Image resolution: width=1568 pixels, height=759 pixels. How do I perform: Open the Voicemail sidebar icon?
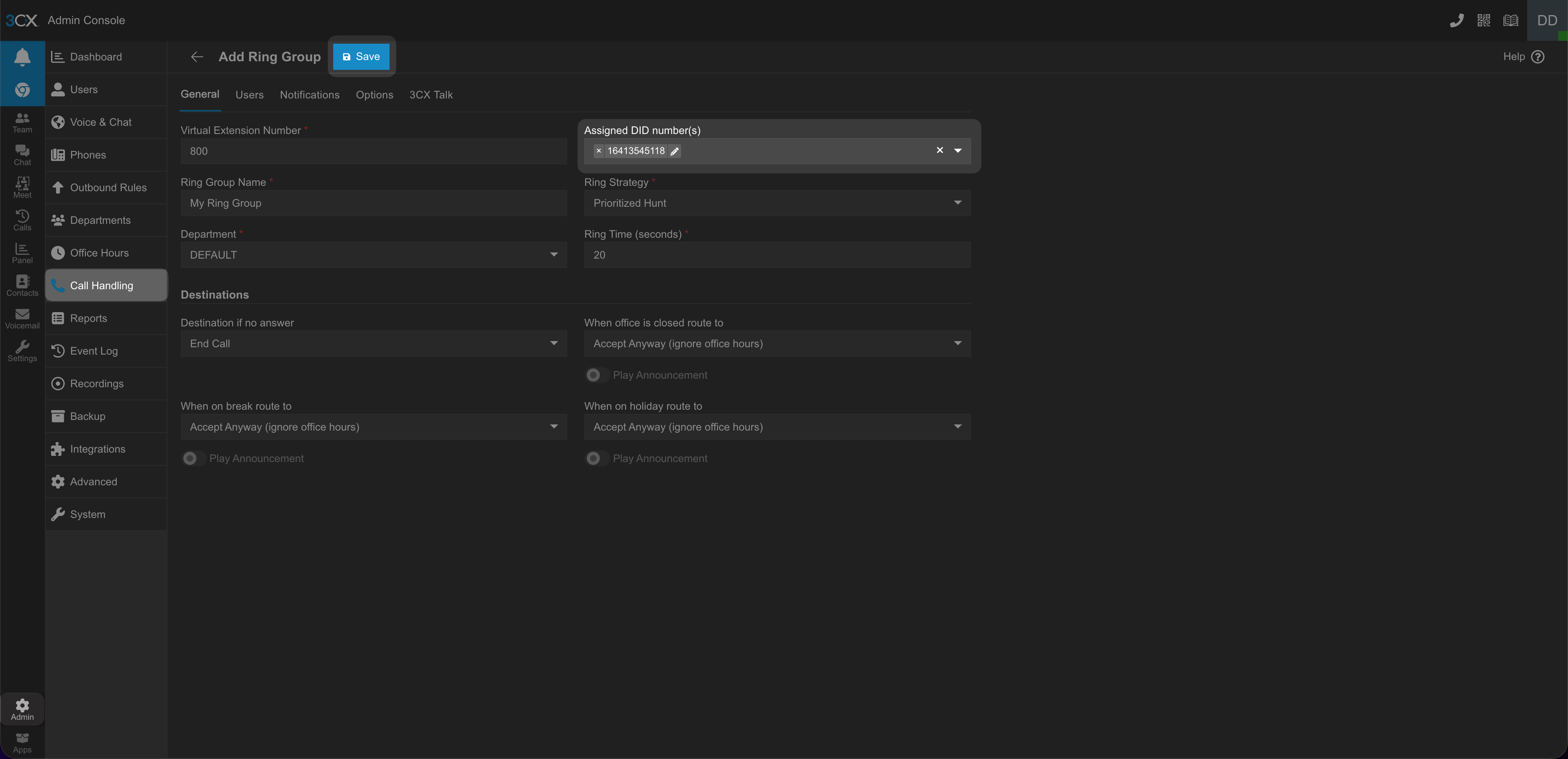point(22,318)
